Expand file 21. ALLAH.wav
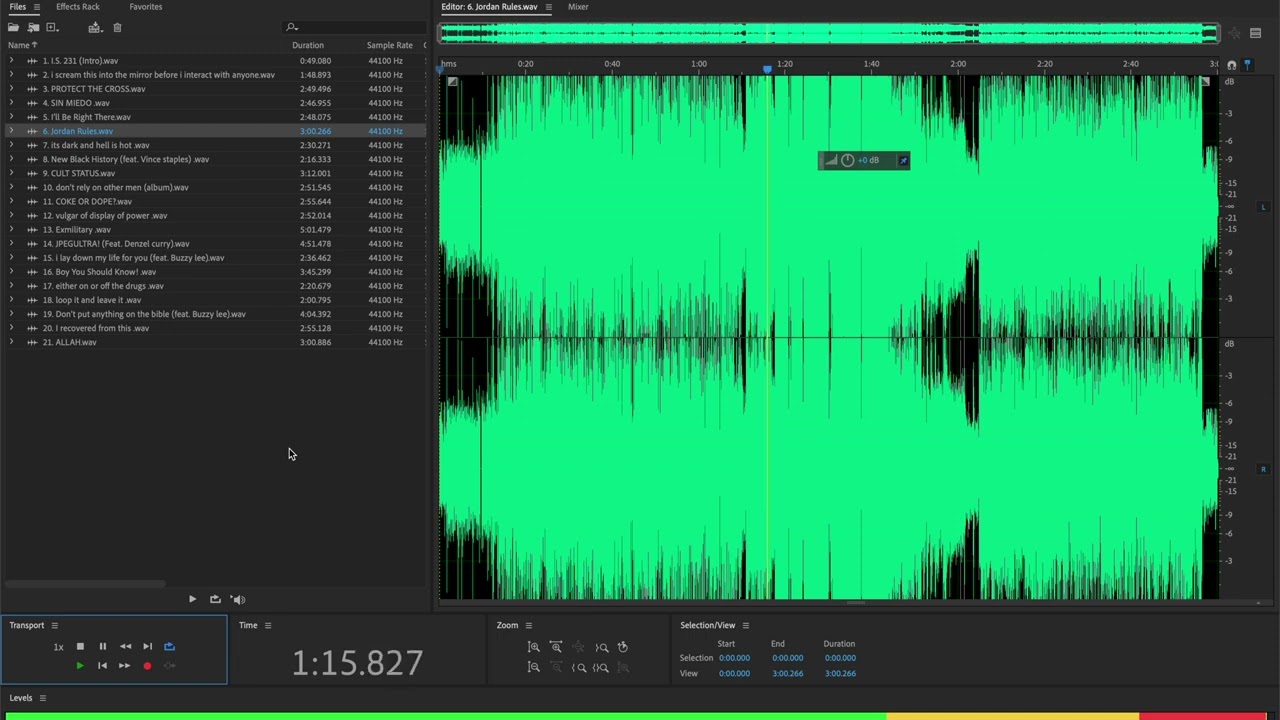The image size is (1280, 720). tap(11, 342)
